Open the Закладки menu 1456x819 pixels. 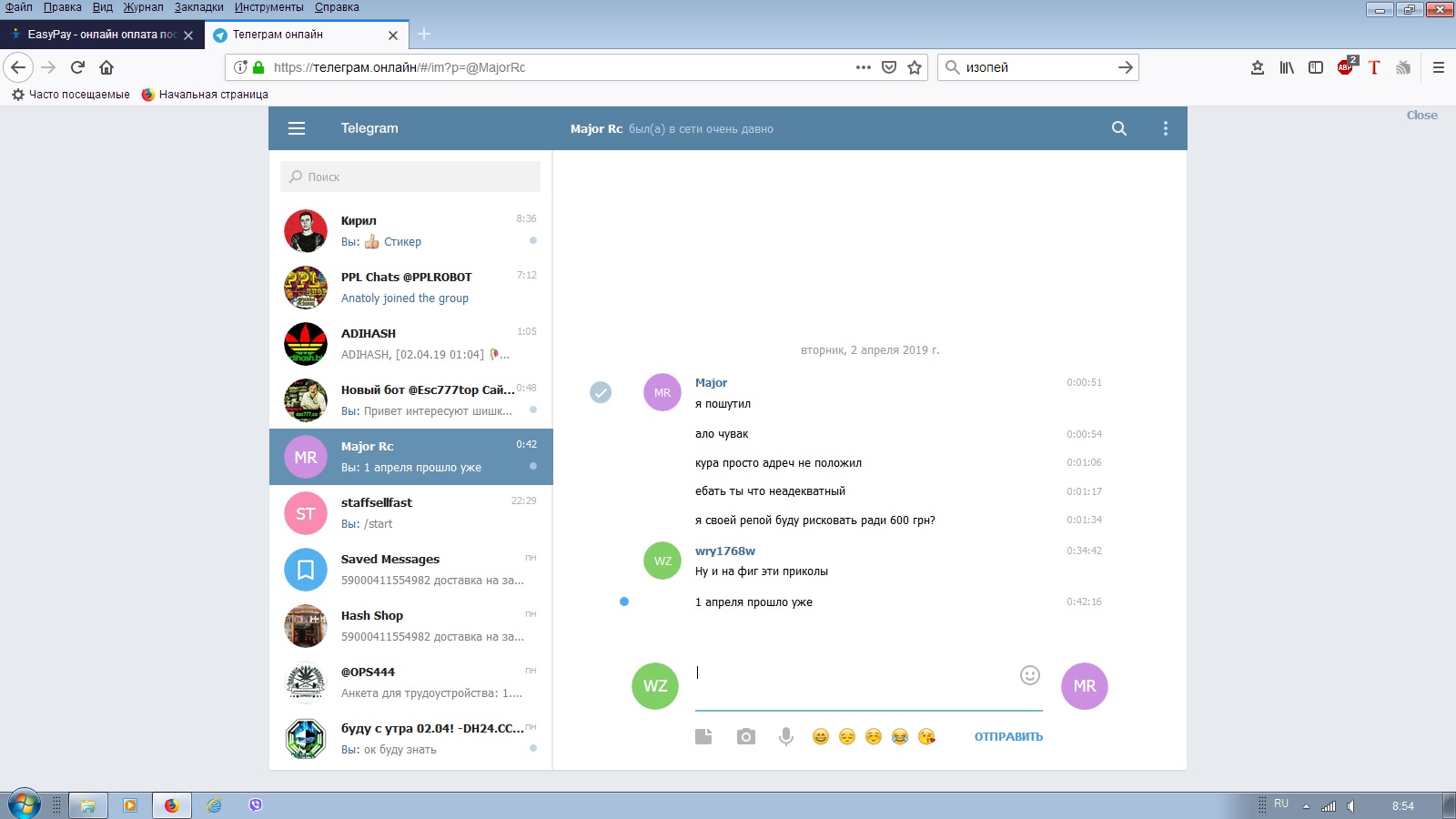pyautogui.click(x=199, y=7)
